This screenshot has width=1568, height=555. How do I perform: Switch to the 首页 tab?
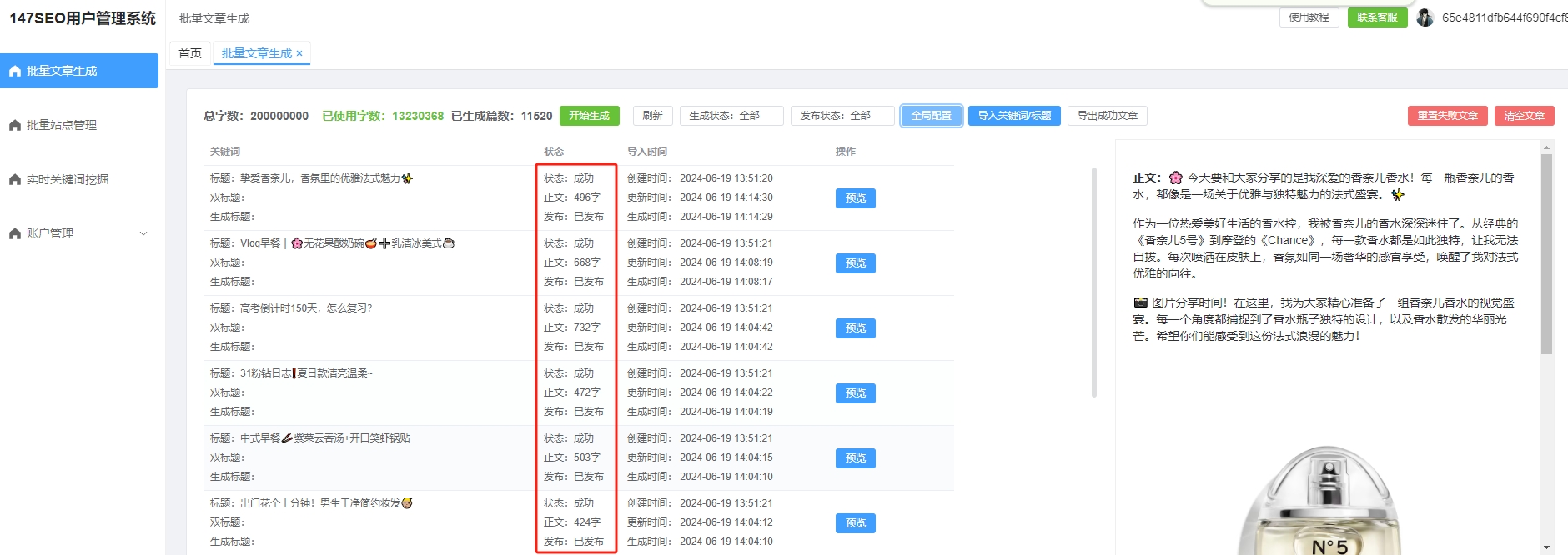(x=190, y=53)
